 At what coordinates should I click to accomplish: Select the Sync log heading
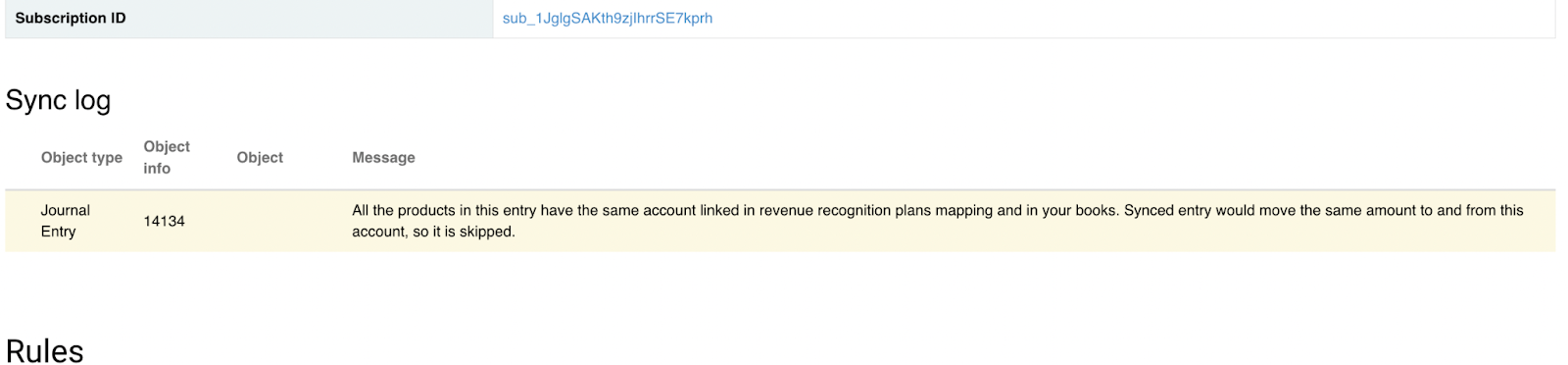pyautogui.click(x=58, y=100)
